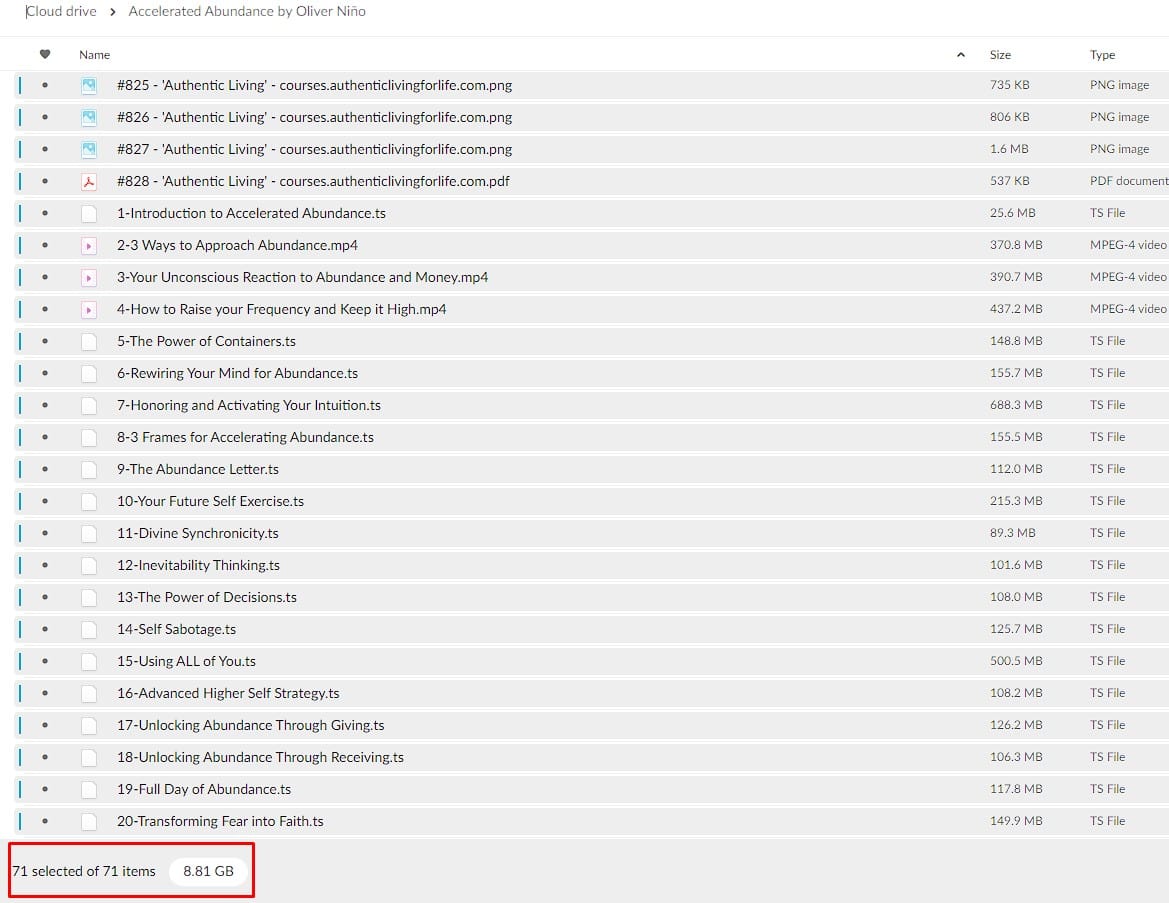Screen dimensions: 1169x903
Task: Sort files by Size column
Action: pyautogui.click(x=1000, y=55)
